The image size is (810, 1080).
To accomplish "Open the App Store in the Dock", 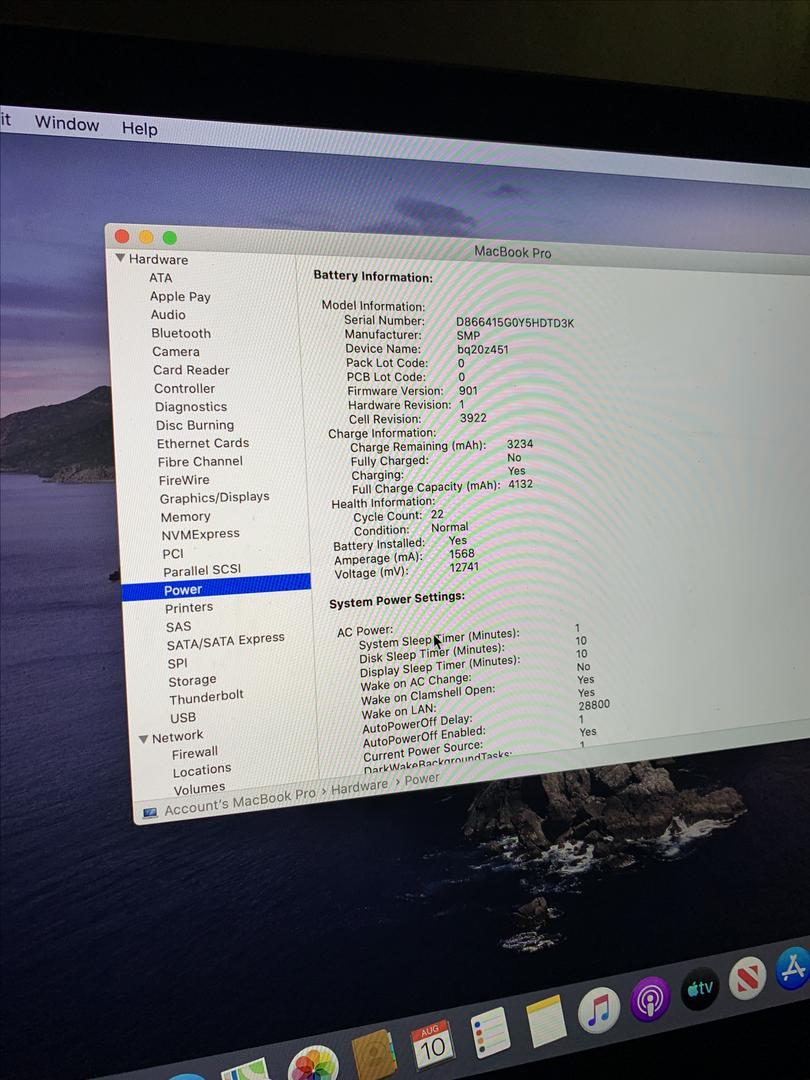I will tap(793, 968).
